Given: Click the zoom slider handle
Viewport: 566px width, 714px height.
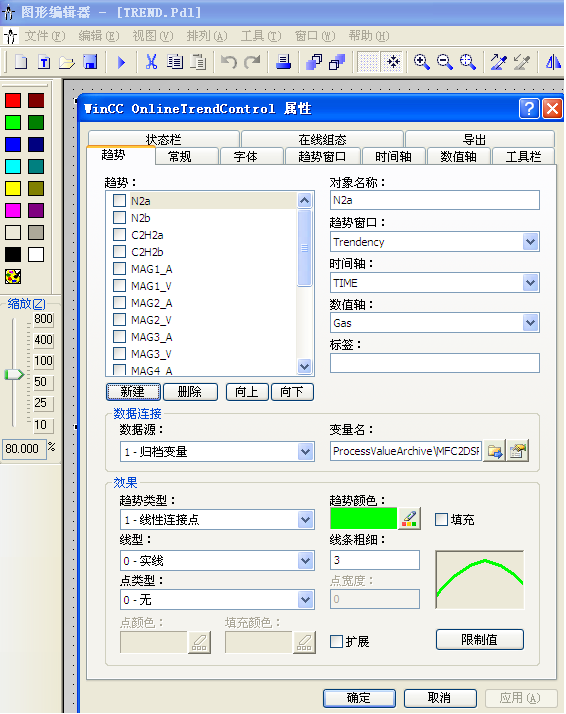Looking at the screenshot, I should pos(14,375).
